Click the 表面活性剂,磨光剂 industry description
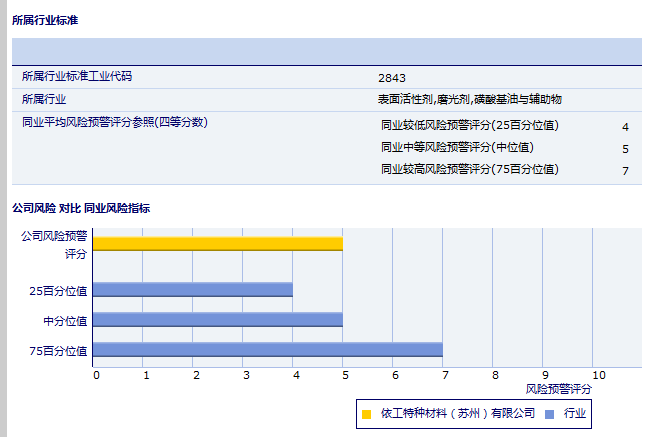 pos(469,99)
